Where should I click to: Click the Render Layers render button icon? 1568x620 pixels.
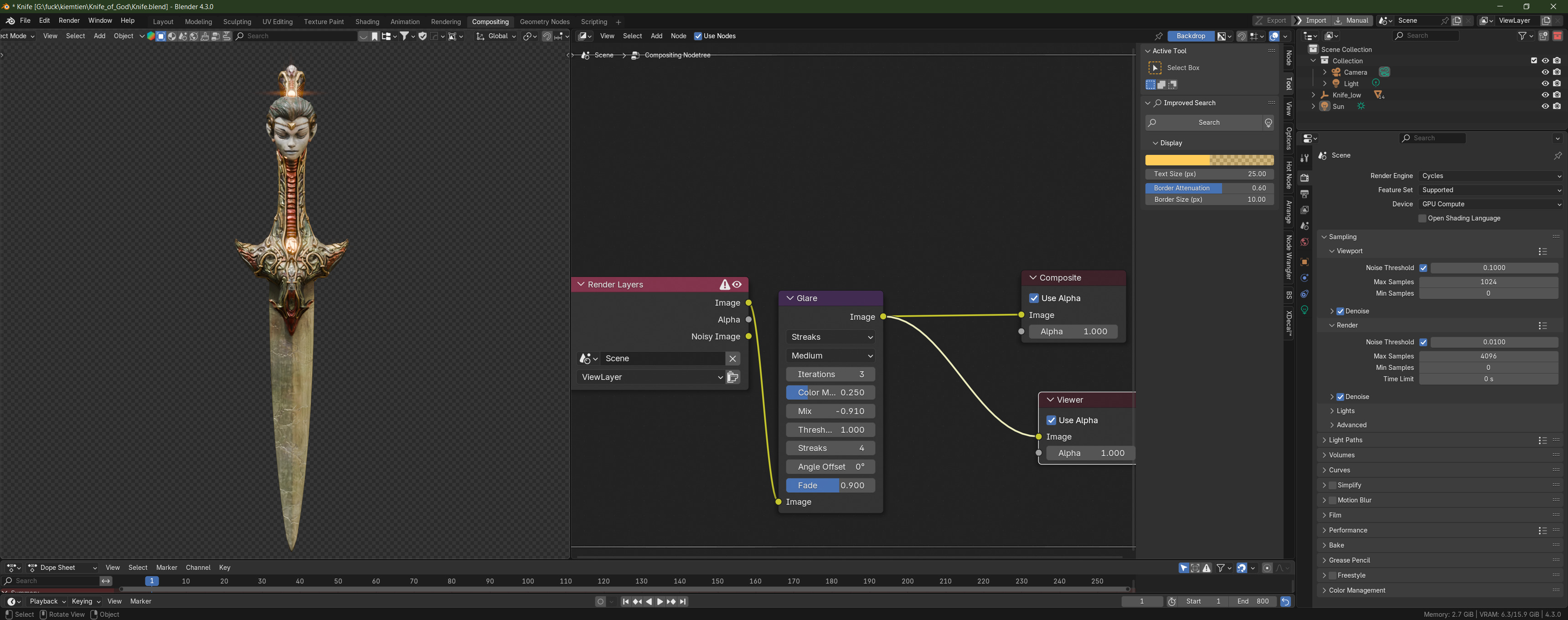tap(733, 377)
